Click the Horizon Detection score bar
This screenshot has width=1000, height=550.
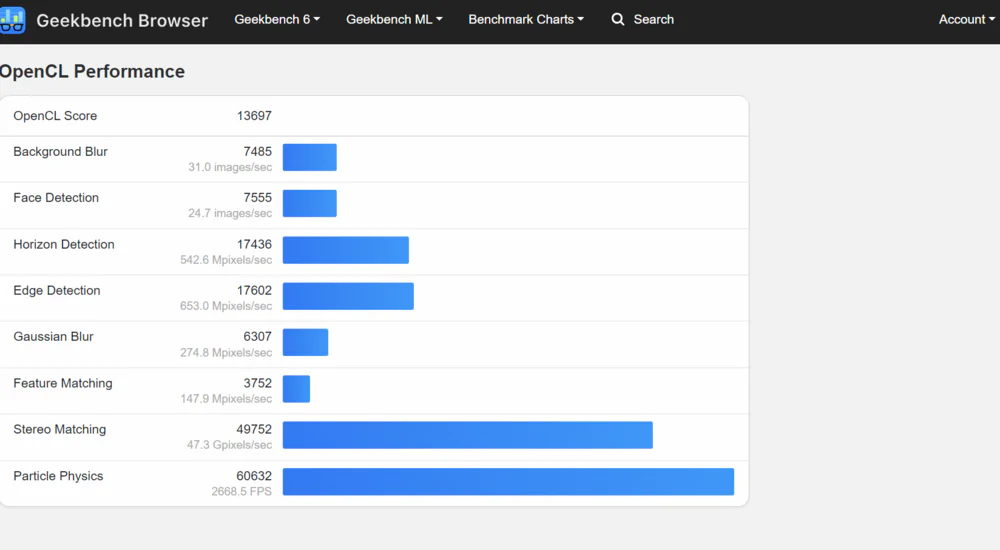346,250
